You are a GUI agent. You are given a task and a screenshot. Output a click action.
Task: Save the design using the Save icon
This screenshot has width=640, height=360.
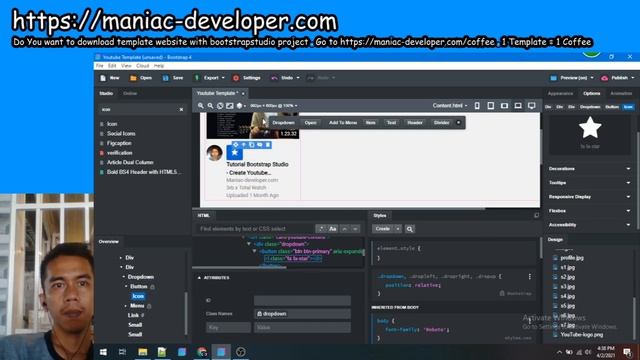[x=165, y=78]
